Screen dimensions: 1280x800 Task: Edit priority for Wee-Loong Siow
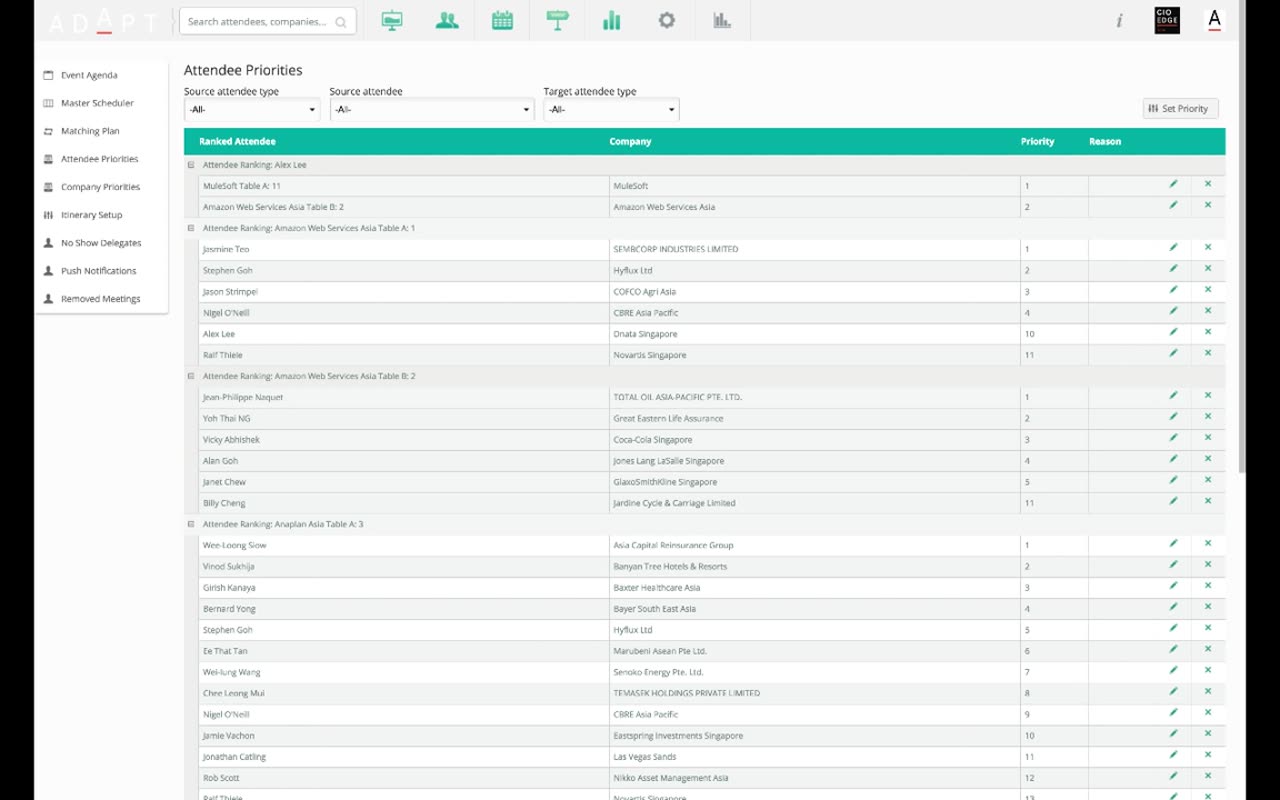pyautogui.click(x=1173, y=543)
